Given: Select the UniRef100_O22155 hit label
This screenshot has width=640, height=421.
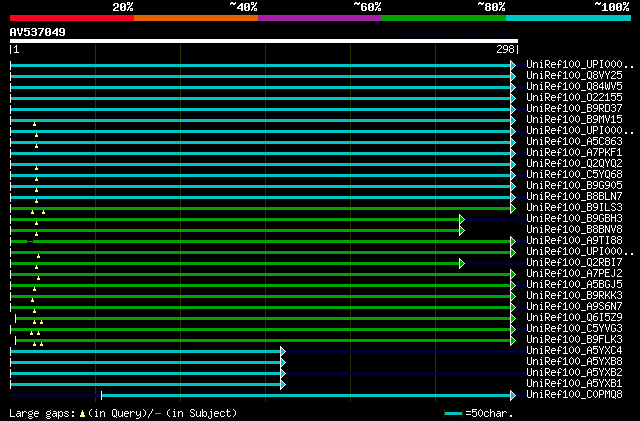Looking at the screenshot, I should click(x=574, y=98).
